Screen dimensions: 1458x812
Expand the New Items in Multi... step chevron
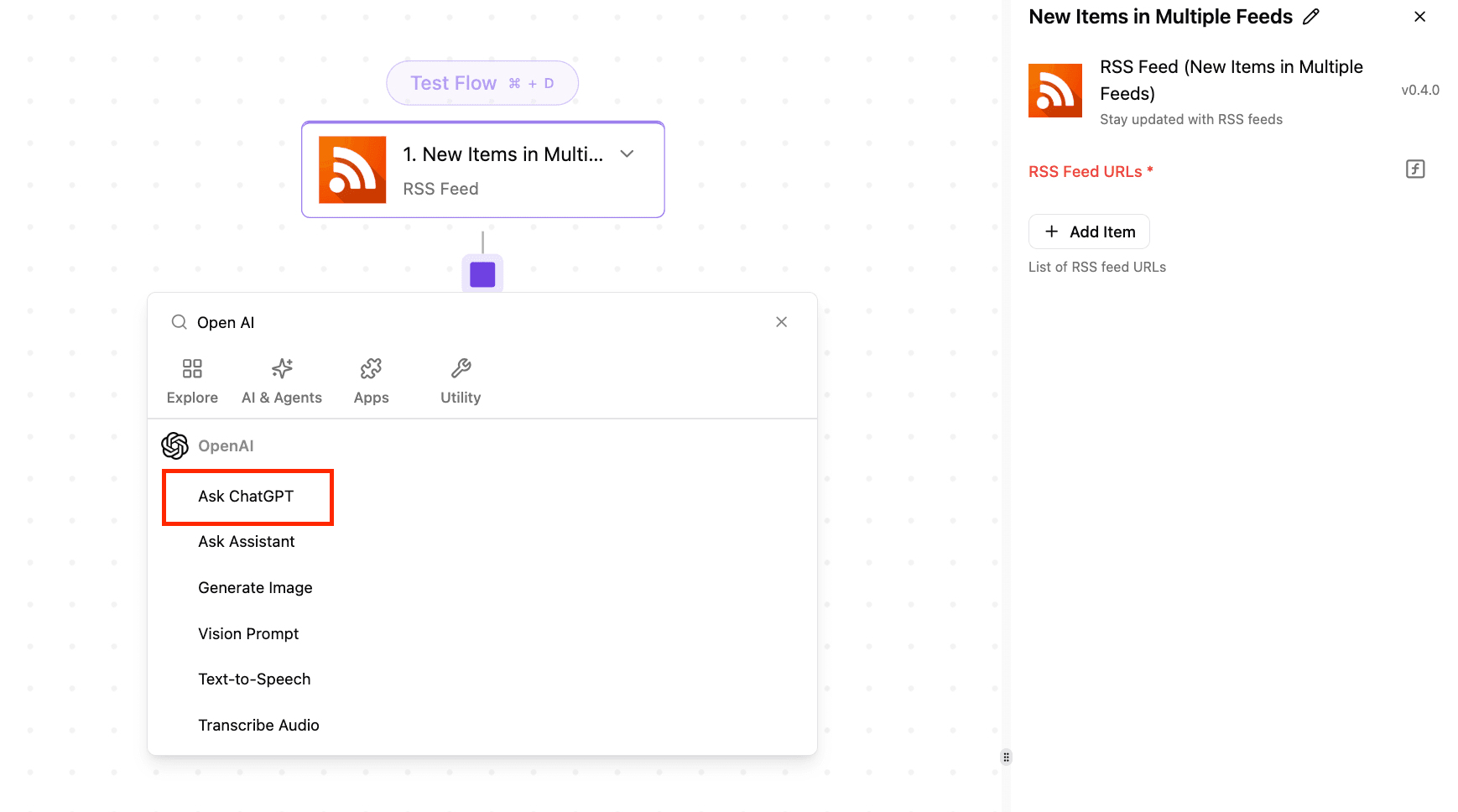(x=627, y=154)
